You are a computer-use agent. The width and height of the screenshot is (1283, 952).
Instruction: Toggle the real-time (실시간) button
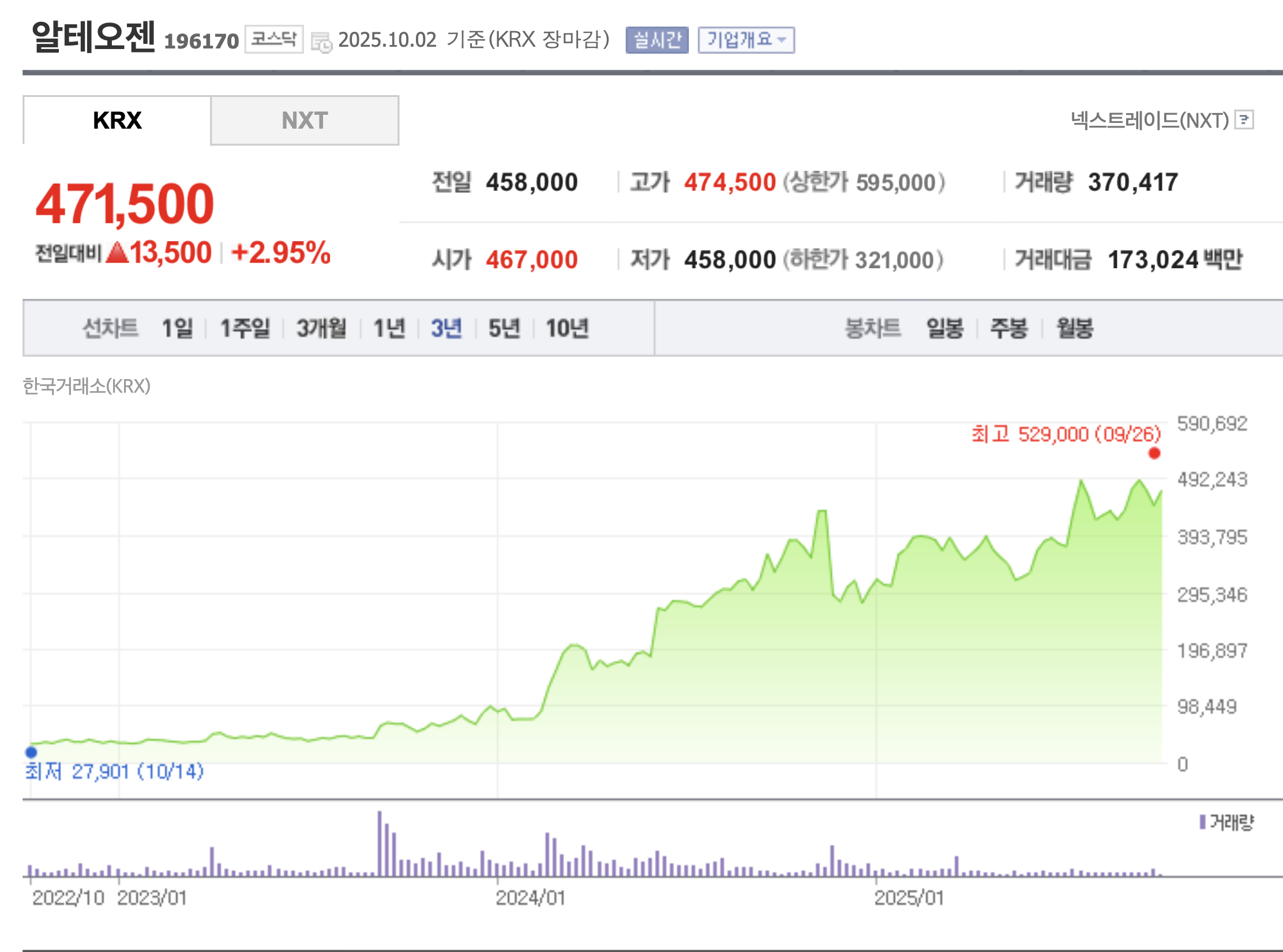[x=656, y=40]
